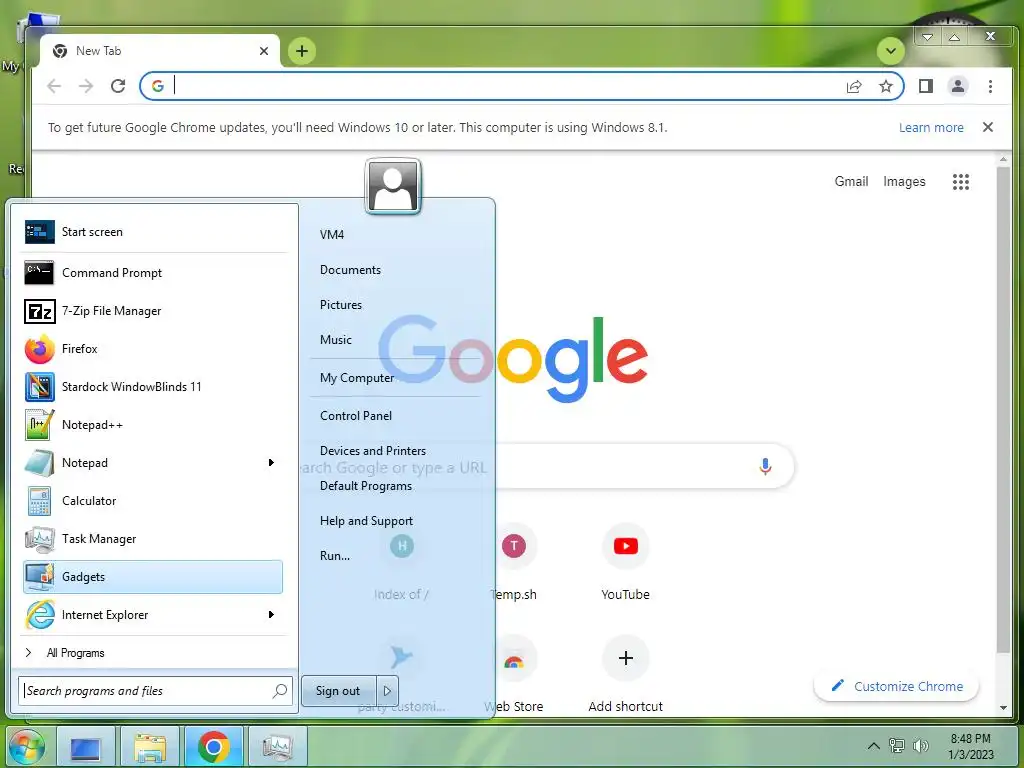Open Gmail link

[851, 182]
